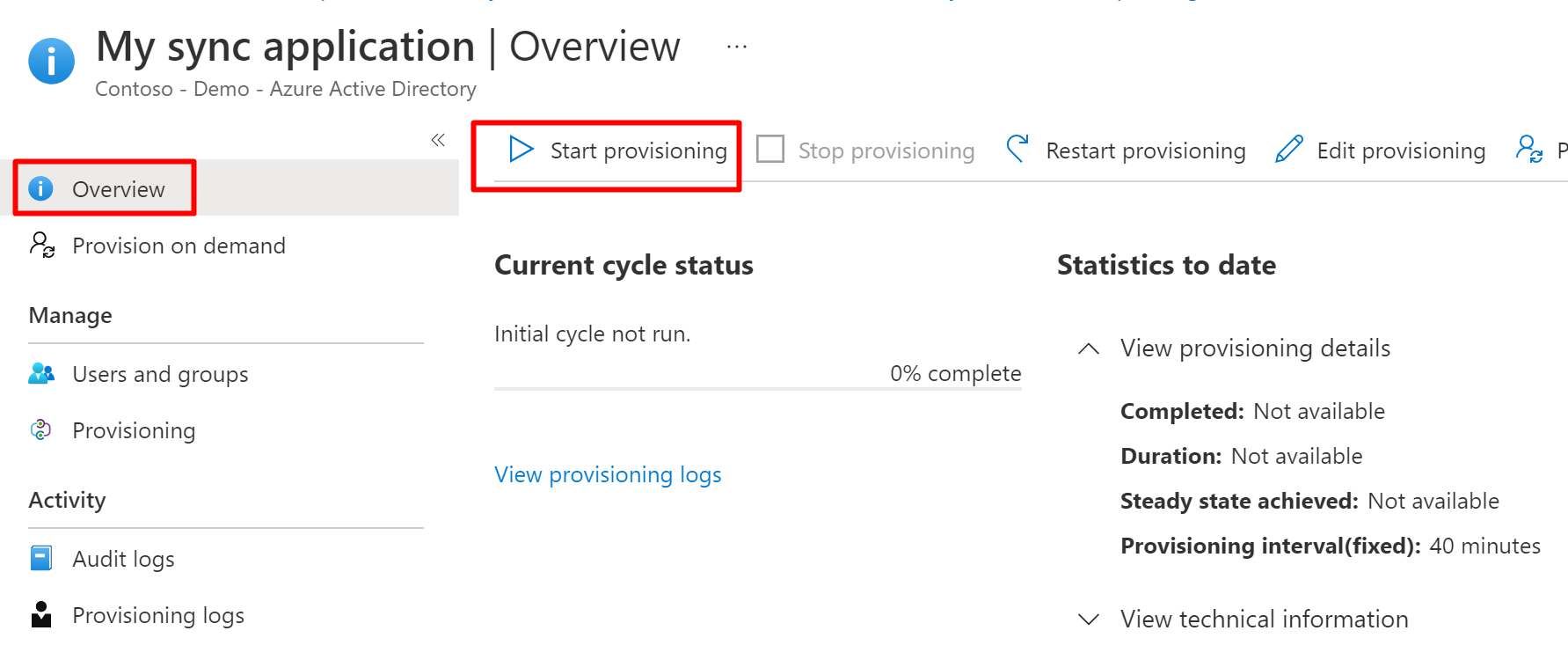Viewport: 1568px width, 660px height.
Task: Click the Edit provisioning pencil icon
Action: point(1288,150)
